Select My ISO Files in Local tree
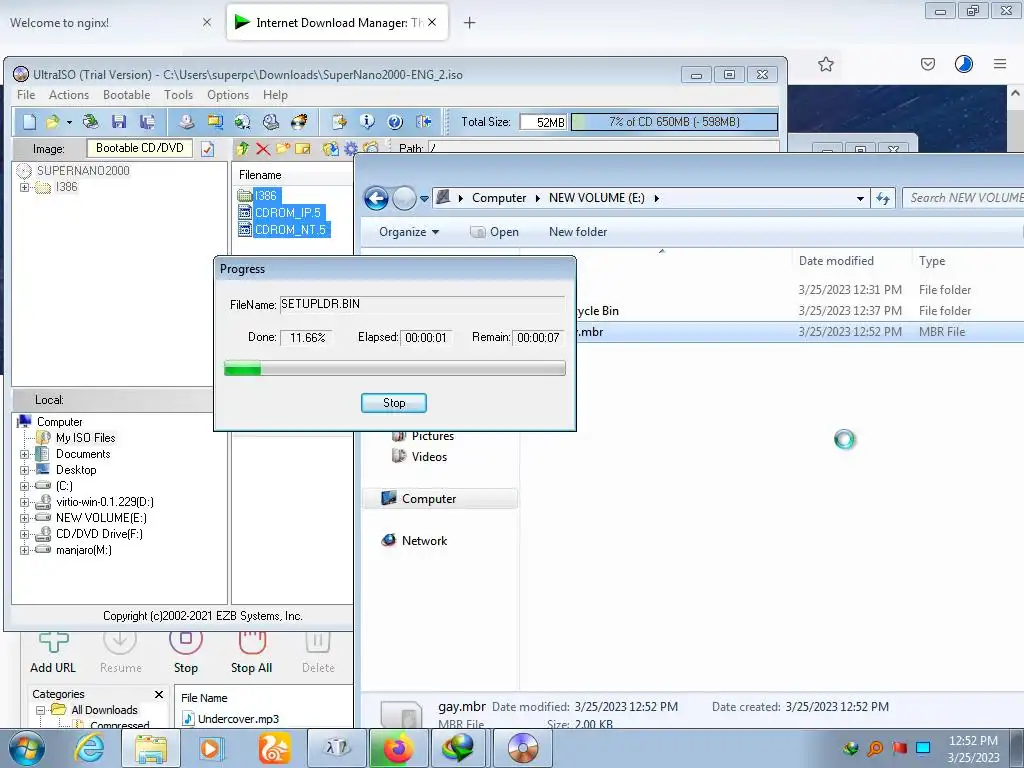 click(85, 438)
